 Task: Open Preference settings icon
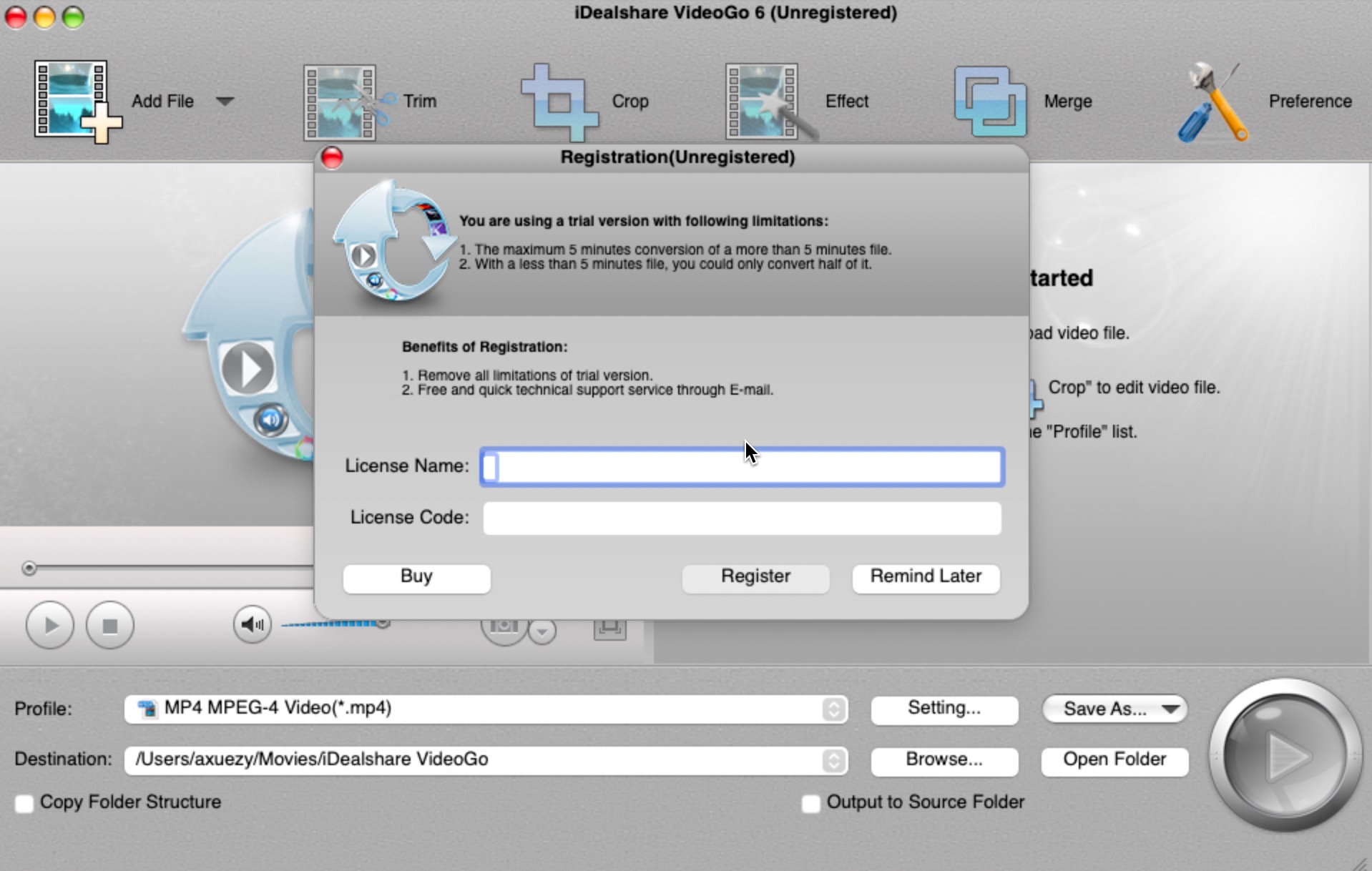click(x=1213, y=102)
